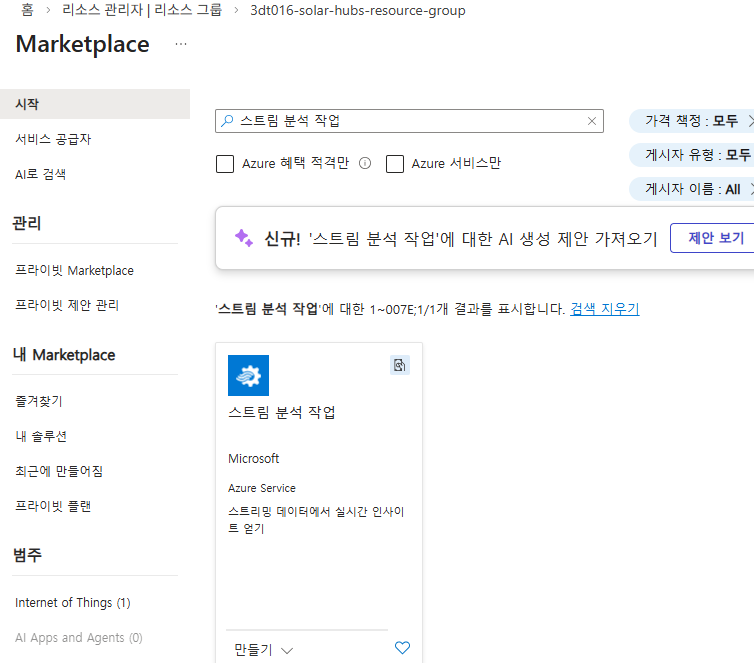Enable the Azure 서비스만 checkbox

click(x=395, y=163)
